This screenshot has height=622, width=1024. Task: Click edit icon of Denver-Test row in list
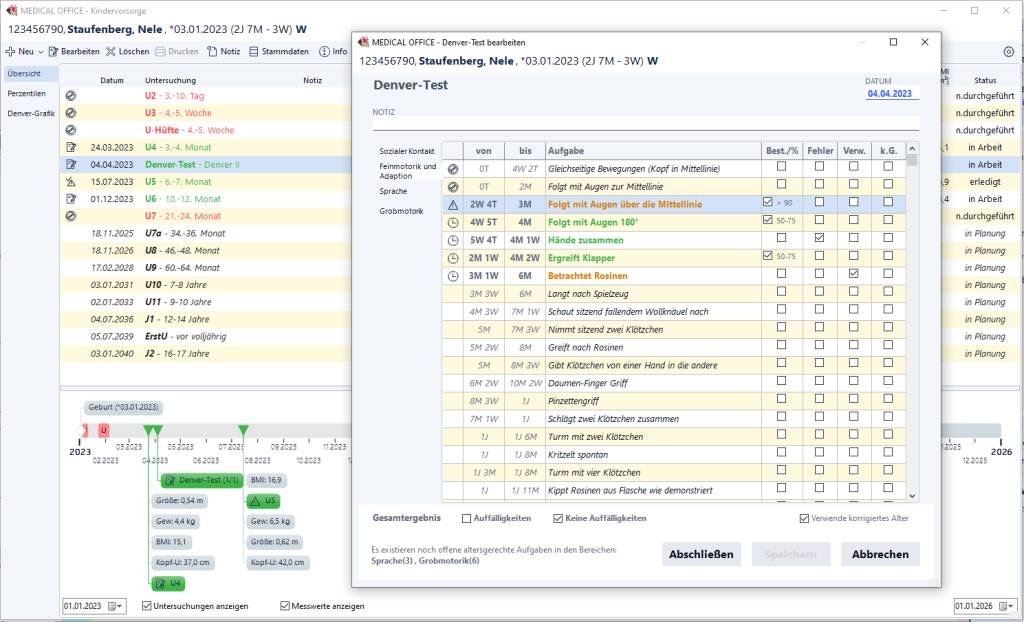[71, 164]
